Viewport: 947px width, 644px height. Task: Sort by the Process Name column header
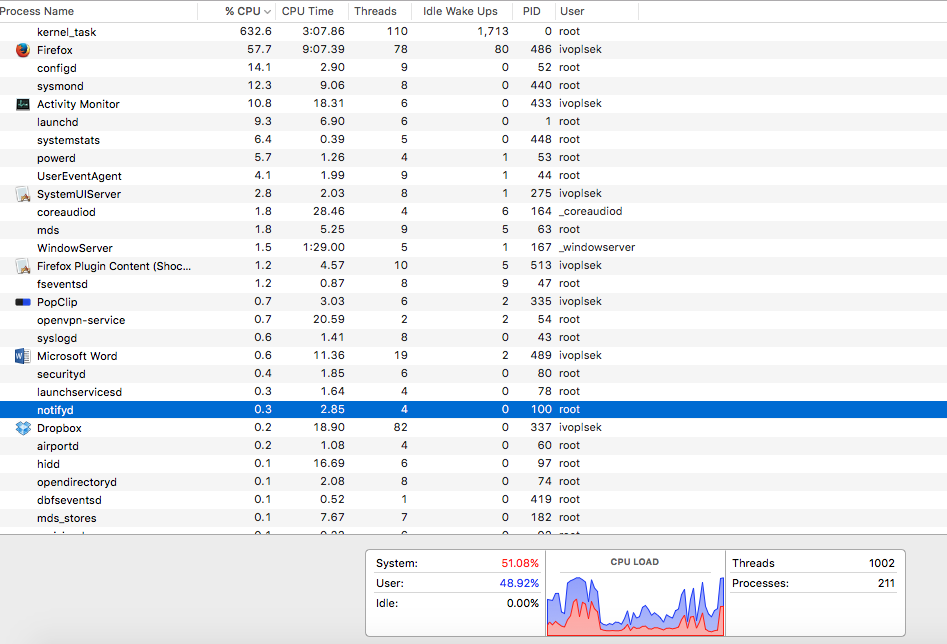(37, 11)
